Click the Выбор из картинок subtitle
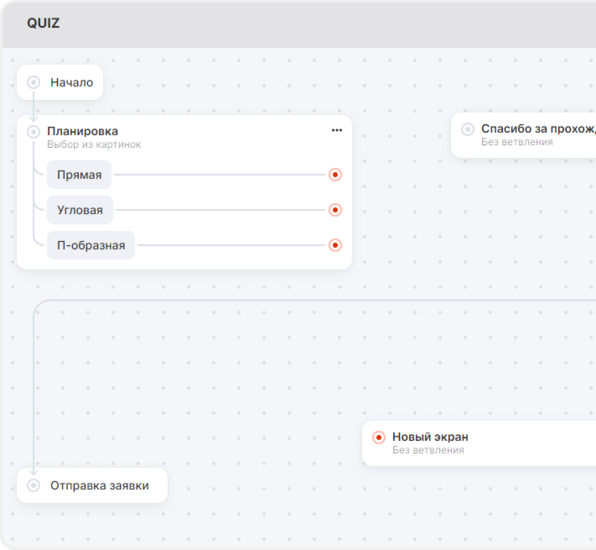596x550 pixels. [x=94, y=144]
